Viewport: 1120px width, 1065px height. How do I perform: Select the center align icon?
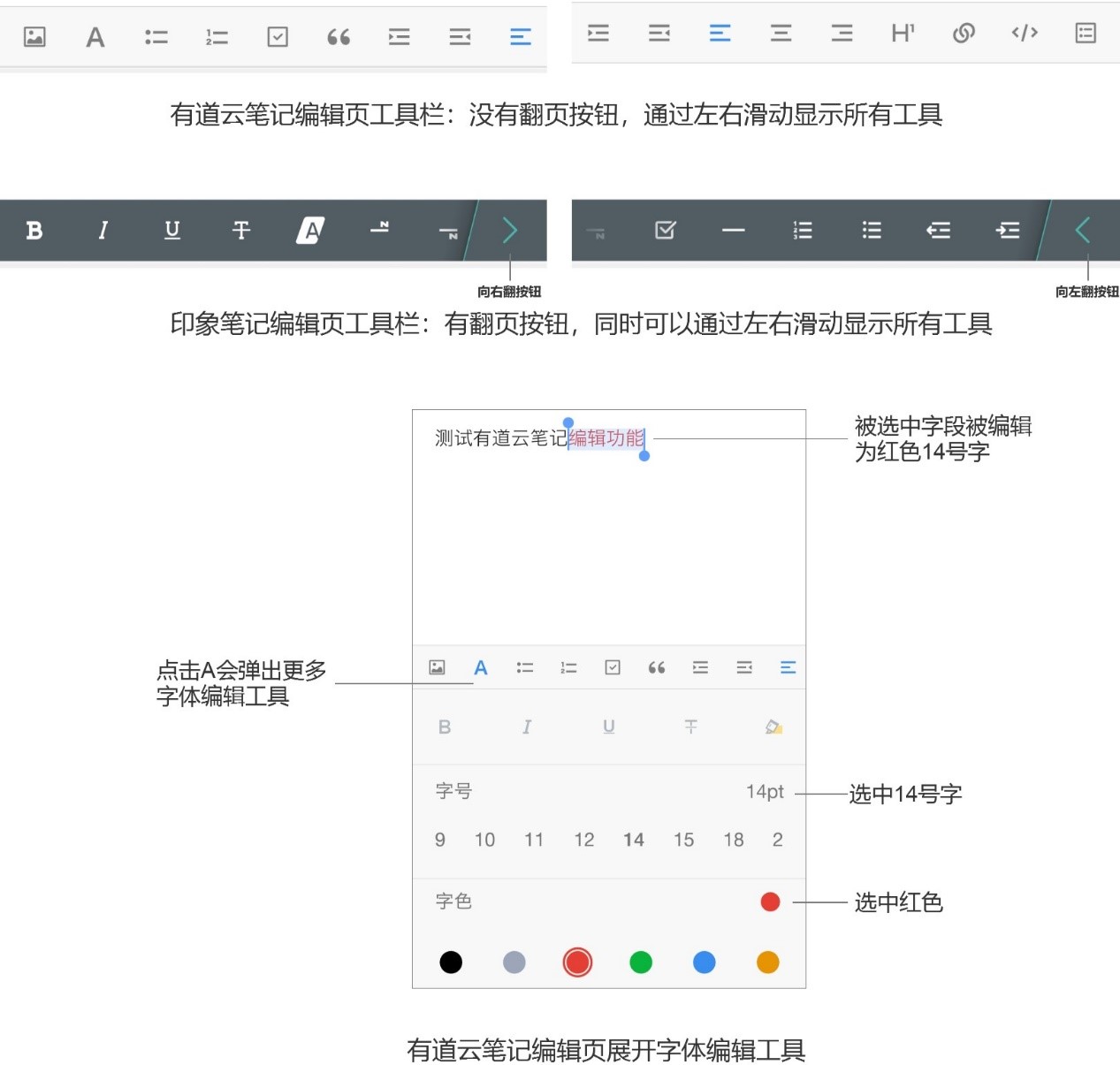[781, 34]
